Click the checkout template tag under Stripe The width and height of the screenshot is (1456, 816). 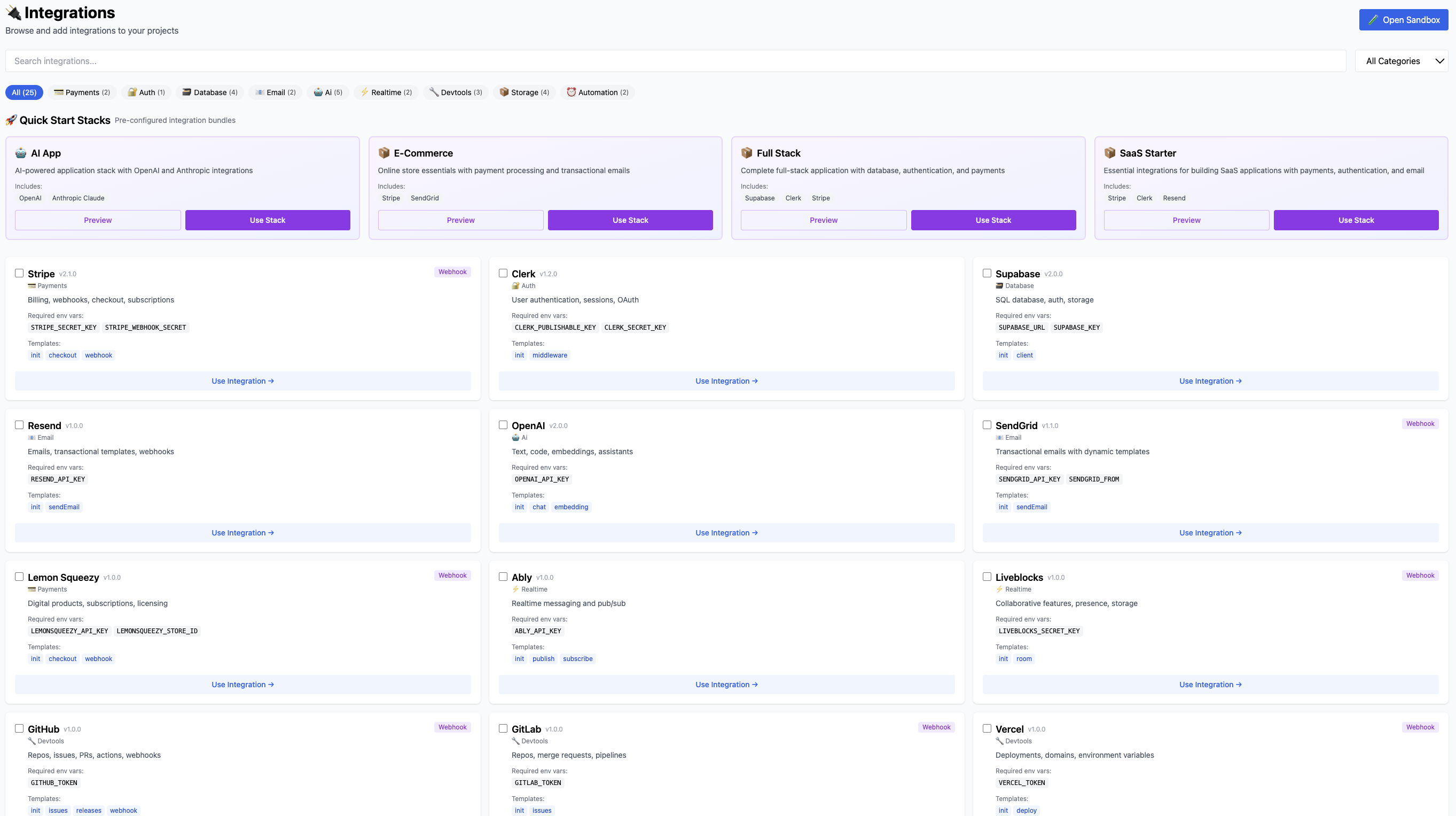point(62,354)
